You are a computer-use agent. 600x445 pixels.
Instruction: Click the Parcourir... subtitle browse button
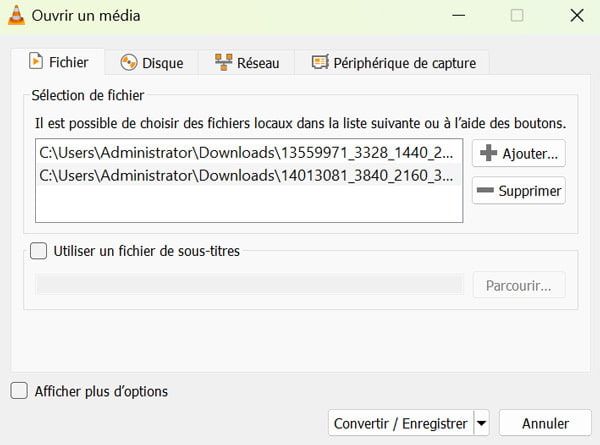coord(518,285)
